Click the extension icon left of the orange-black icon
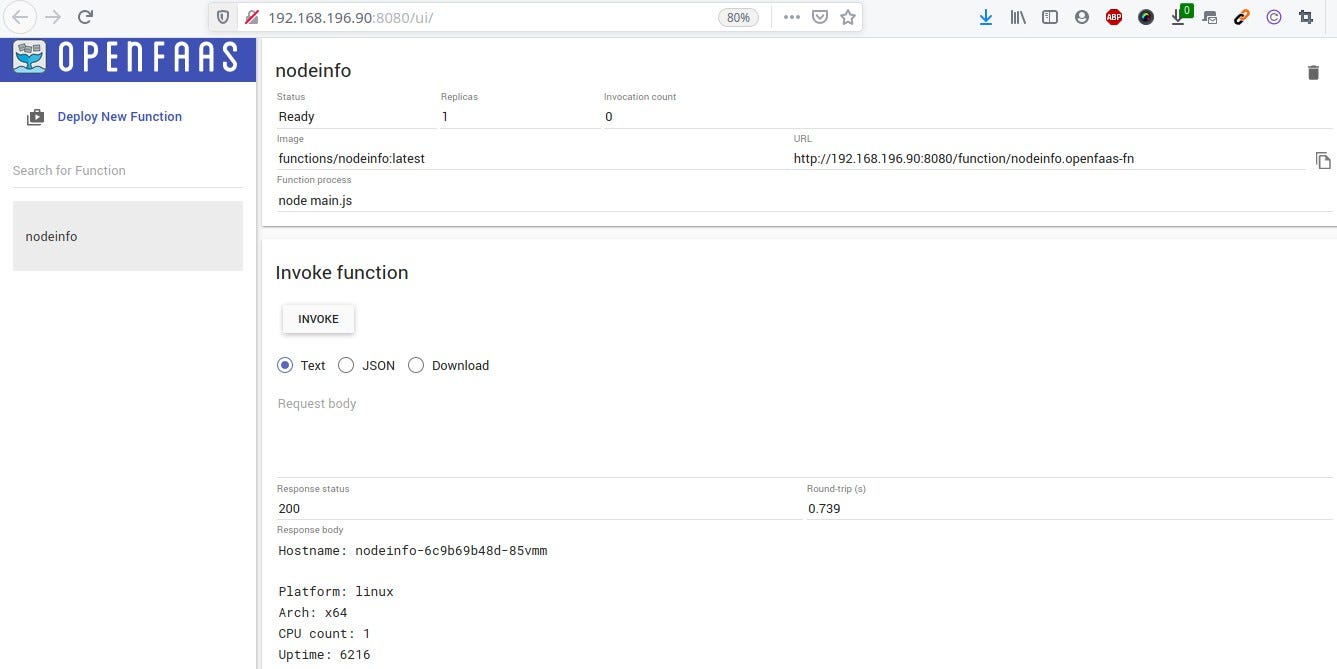 click(1210, 17)
